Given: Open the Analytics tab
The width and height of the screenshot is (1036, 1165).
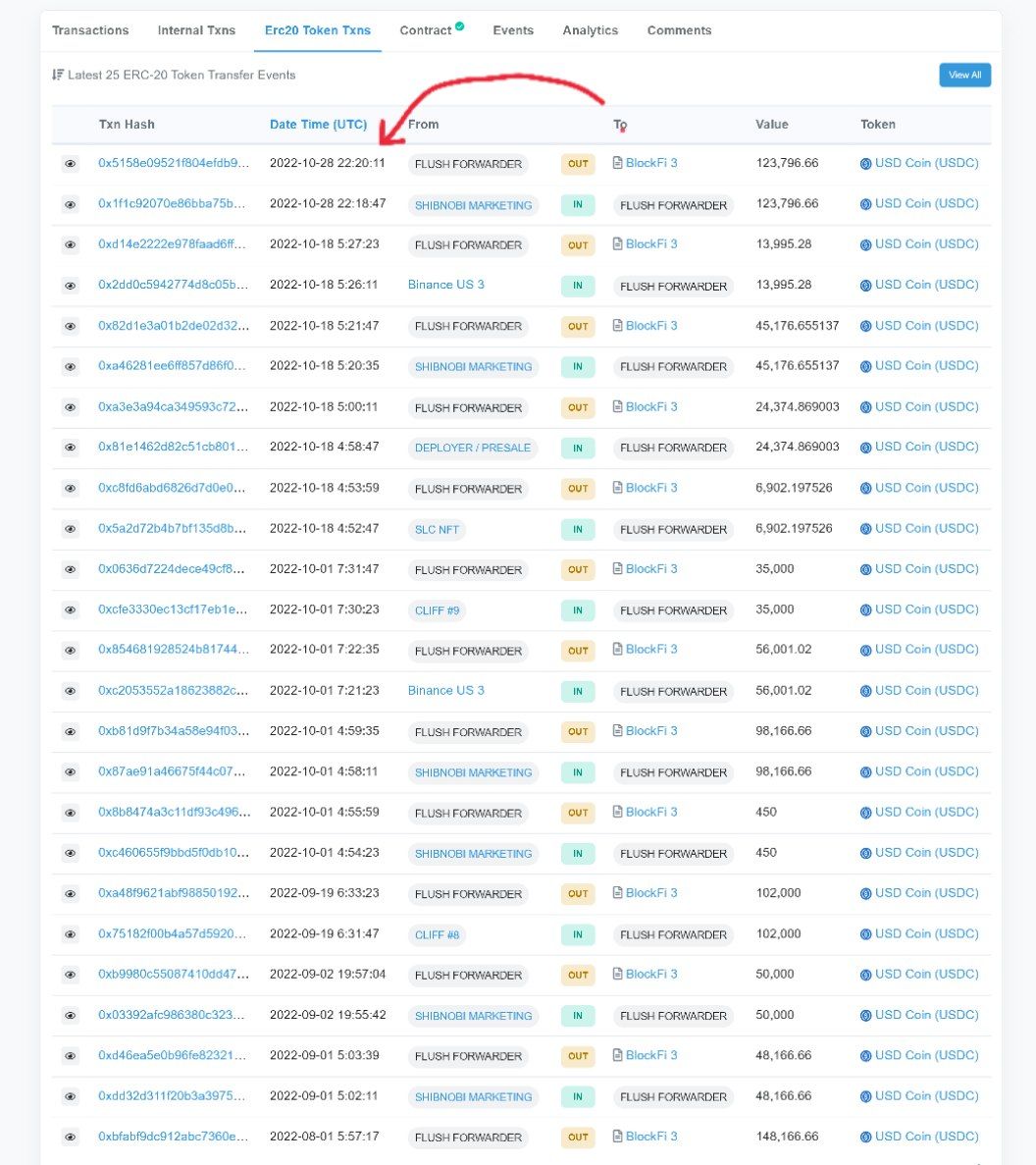Looking at the screenshot, I should (x=590, y=30).
